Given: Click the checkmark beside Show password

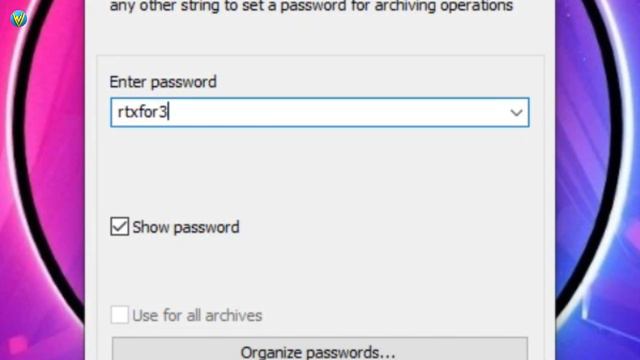Looking at the screenshot, I should pyautogui.click(x=120, y=227).
